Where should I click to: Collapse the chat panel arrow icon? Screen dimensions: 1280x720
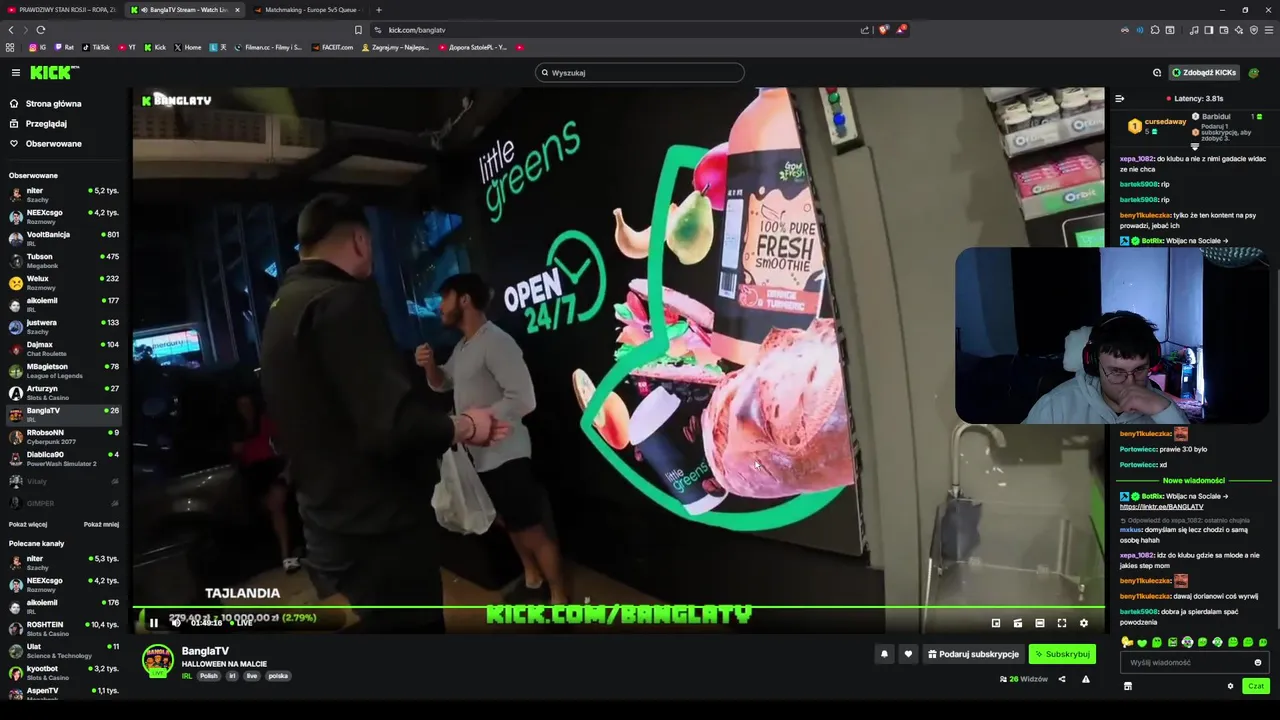coord(1120,98)
